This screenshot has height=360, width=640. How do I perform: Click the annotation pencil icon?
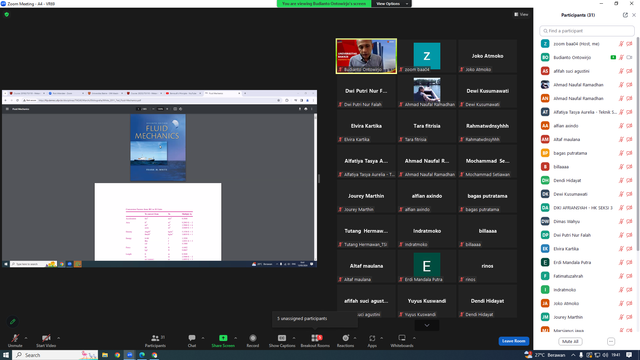[13, 322]
